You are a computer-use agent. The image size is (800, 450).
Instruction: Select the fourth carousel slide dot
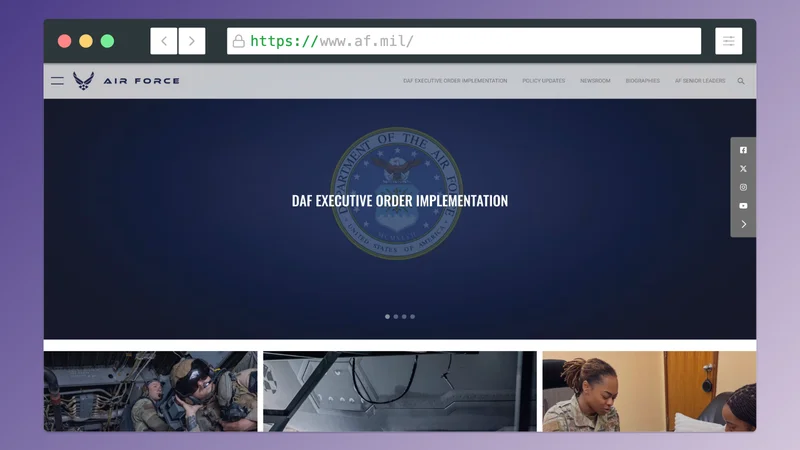pos(412,316)
